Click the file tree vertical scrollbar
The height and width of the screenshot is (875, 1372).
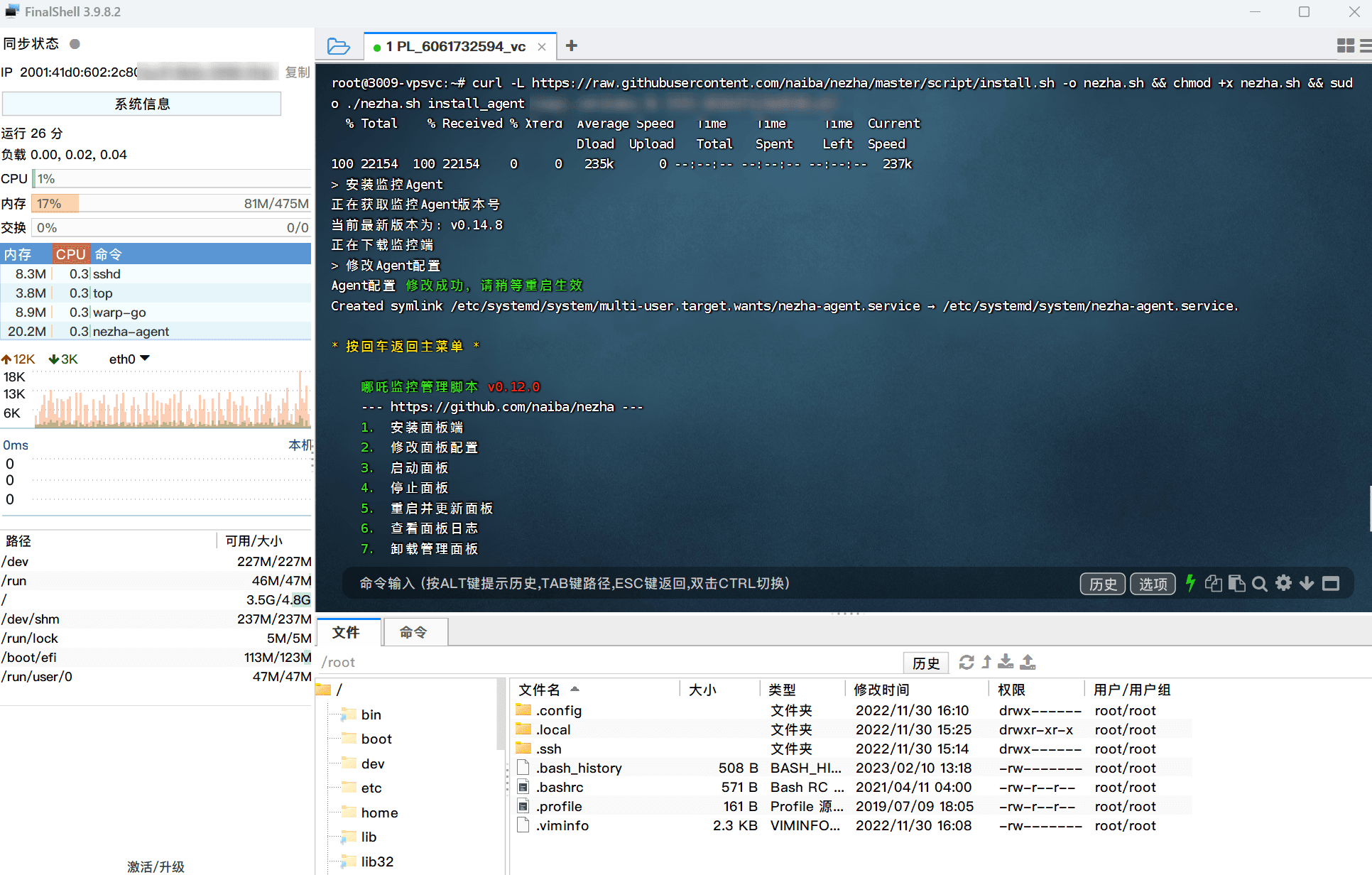click(x=501, y=714)
